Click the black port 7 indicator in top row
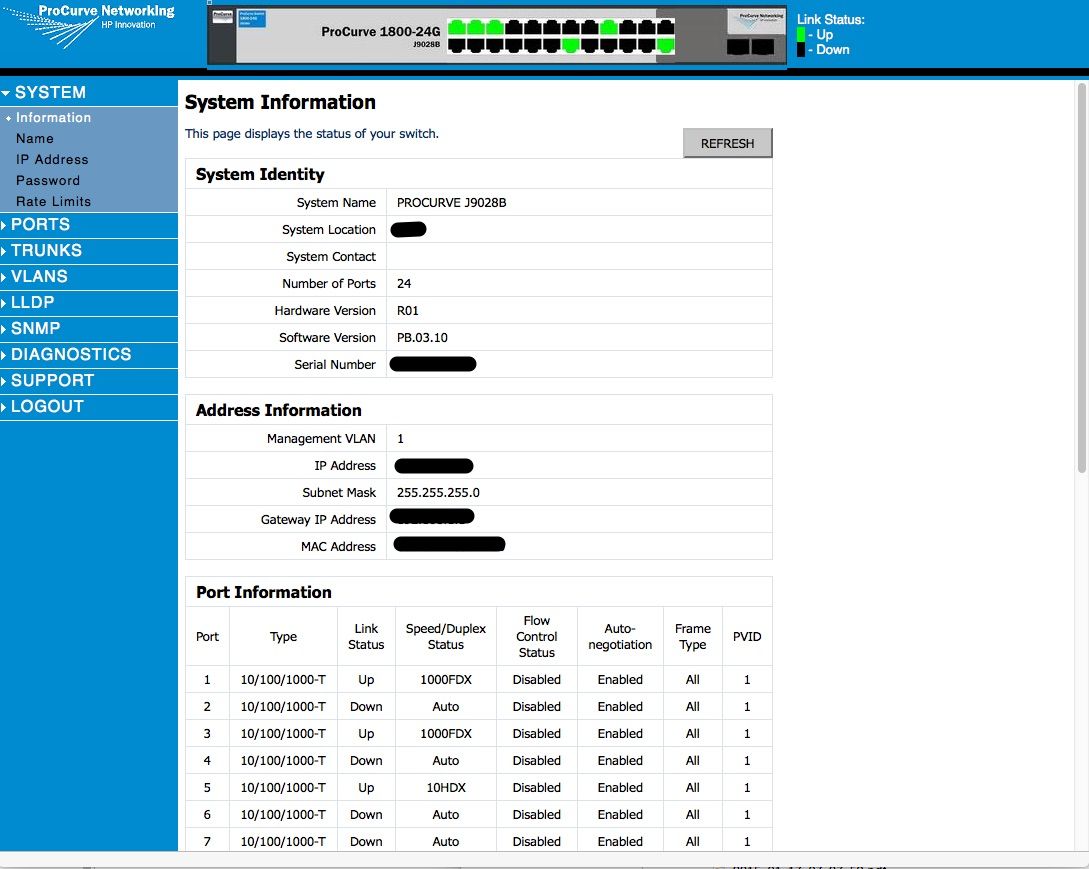This screenshot has width=1089, height=869. click(x=514, y=27)
